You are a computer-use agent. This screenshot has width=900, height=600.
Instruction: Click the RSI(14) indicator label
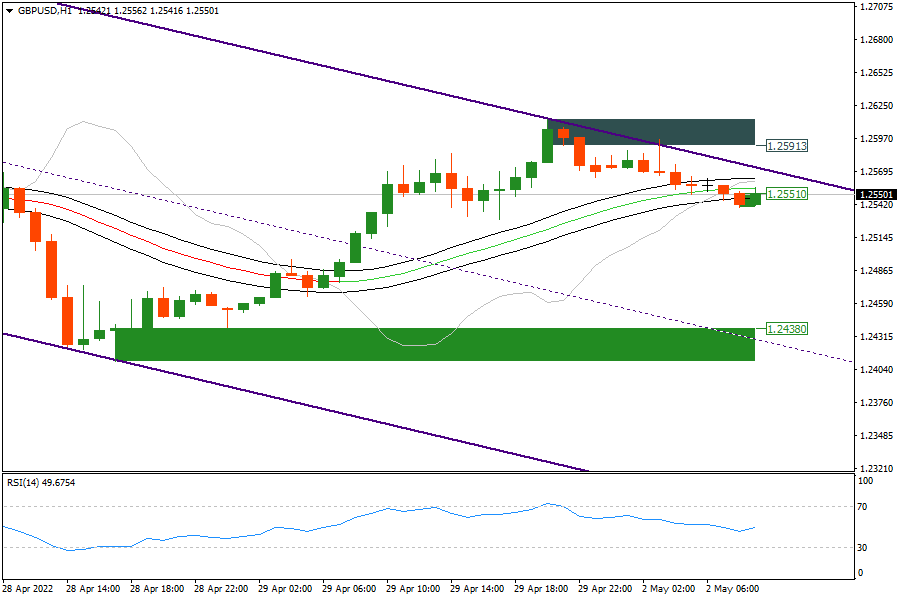41,483
